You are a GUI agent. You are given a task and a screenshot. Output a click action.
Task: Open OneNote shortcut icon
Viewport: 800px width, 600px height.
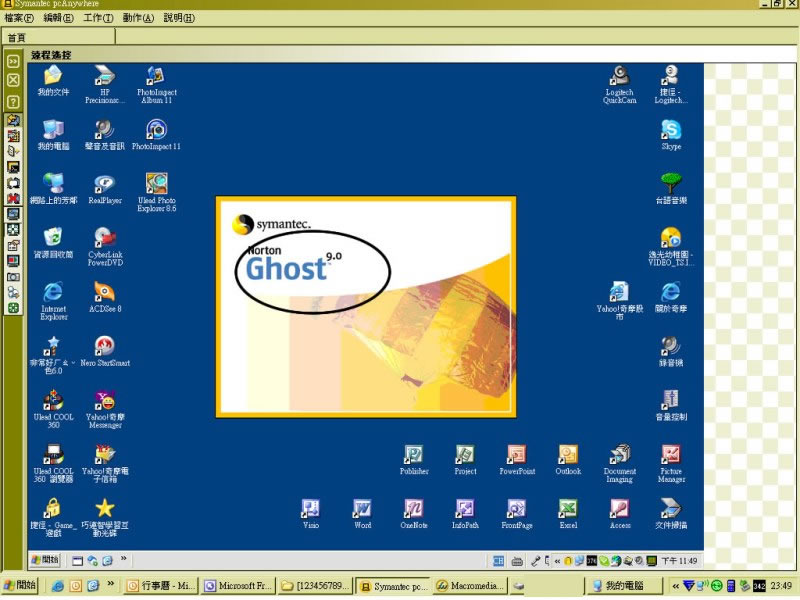[414, 514]
